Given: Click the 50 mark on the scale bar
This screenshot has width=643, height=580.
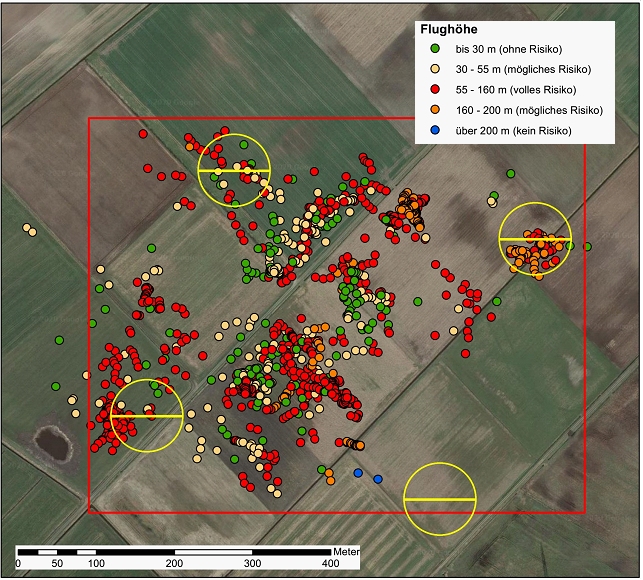Looking at the screenshot, I should (x=57, y=564).
